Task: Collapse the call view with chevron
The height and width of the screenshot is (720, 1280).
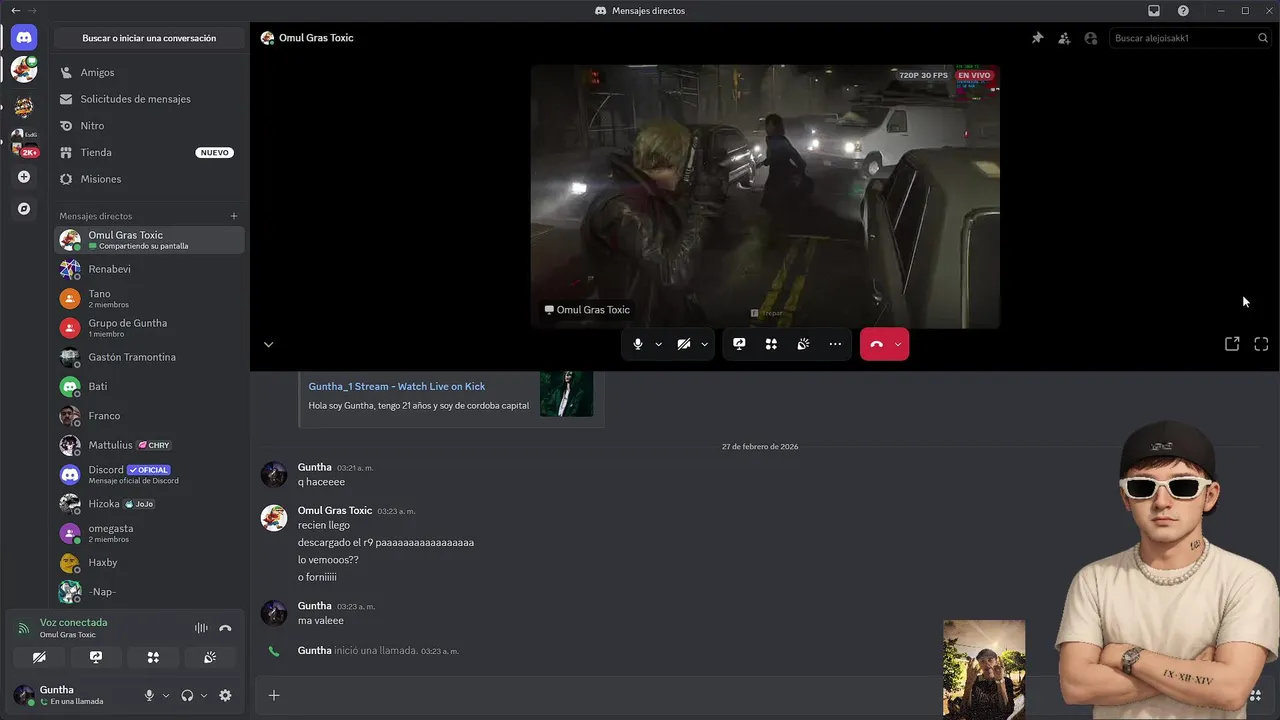Action: pyautogui.click(x=268, y=344)
